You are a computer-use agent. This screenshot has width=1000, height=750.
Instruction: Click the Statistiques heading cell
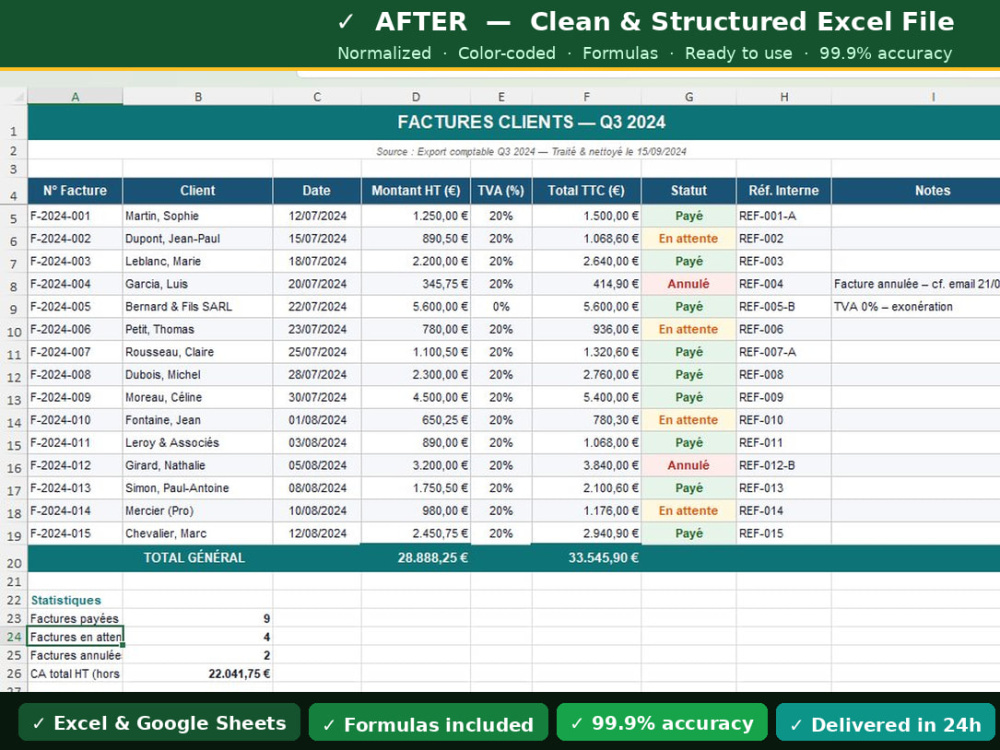(x=75, y=600)
